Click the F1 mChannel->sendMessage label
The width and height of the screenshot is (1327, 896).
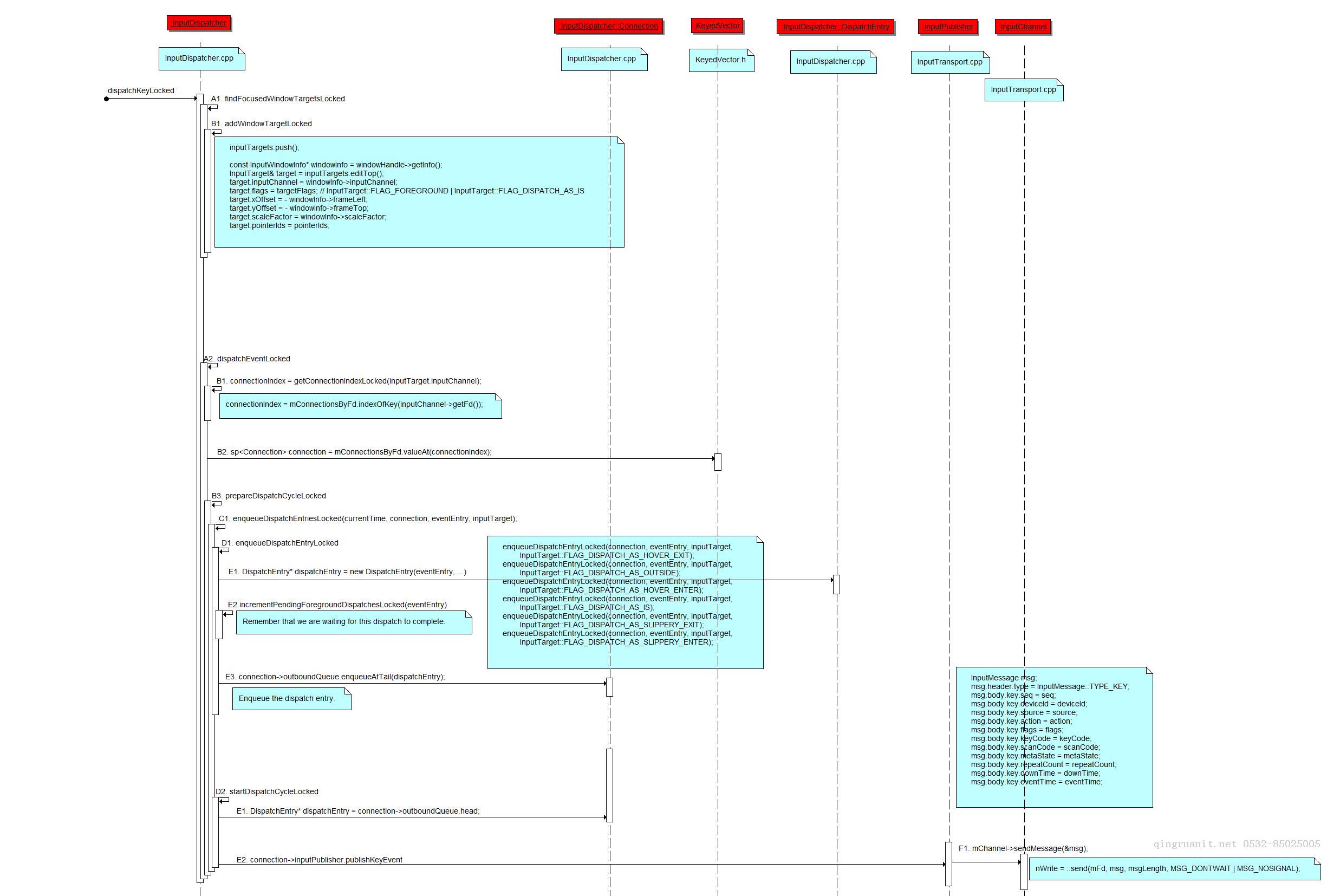[x=1023, y=849]
